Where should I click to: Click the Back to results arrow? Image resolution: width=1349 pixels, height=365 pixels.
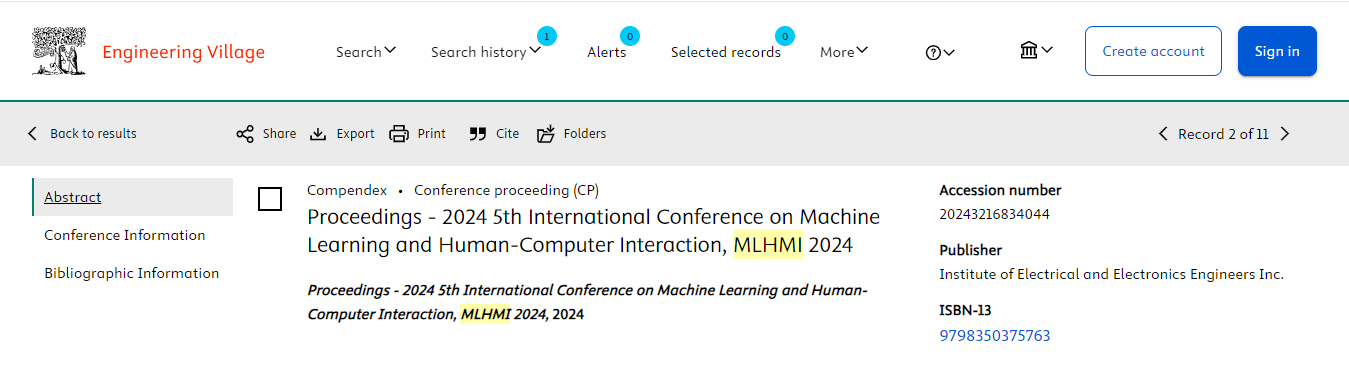[x=32, y=134]
